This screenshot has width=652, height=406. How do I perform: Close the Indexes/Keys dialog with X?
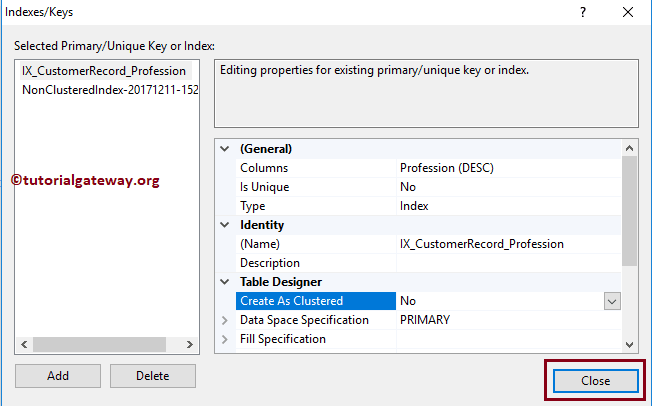(627, 12)
